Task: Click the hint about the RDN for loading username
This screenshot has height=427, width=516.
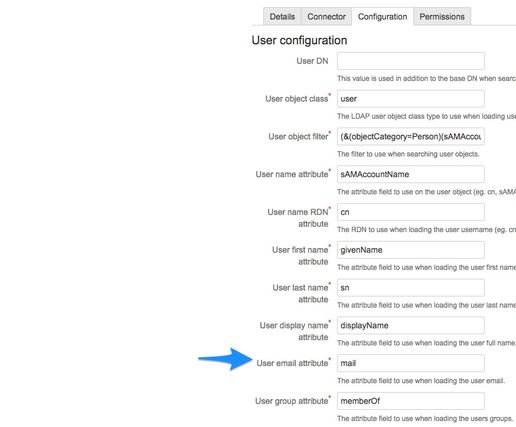Action: (426, 230)
